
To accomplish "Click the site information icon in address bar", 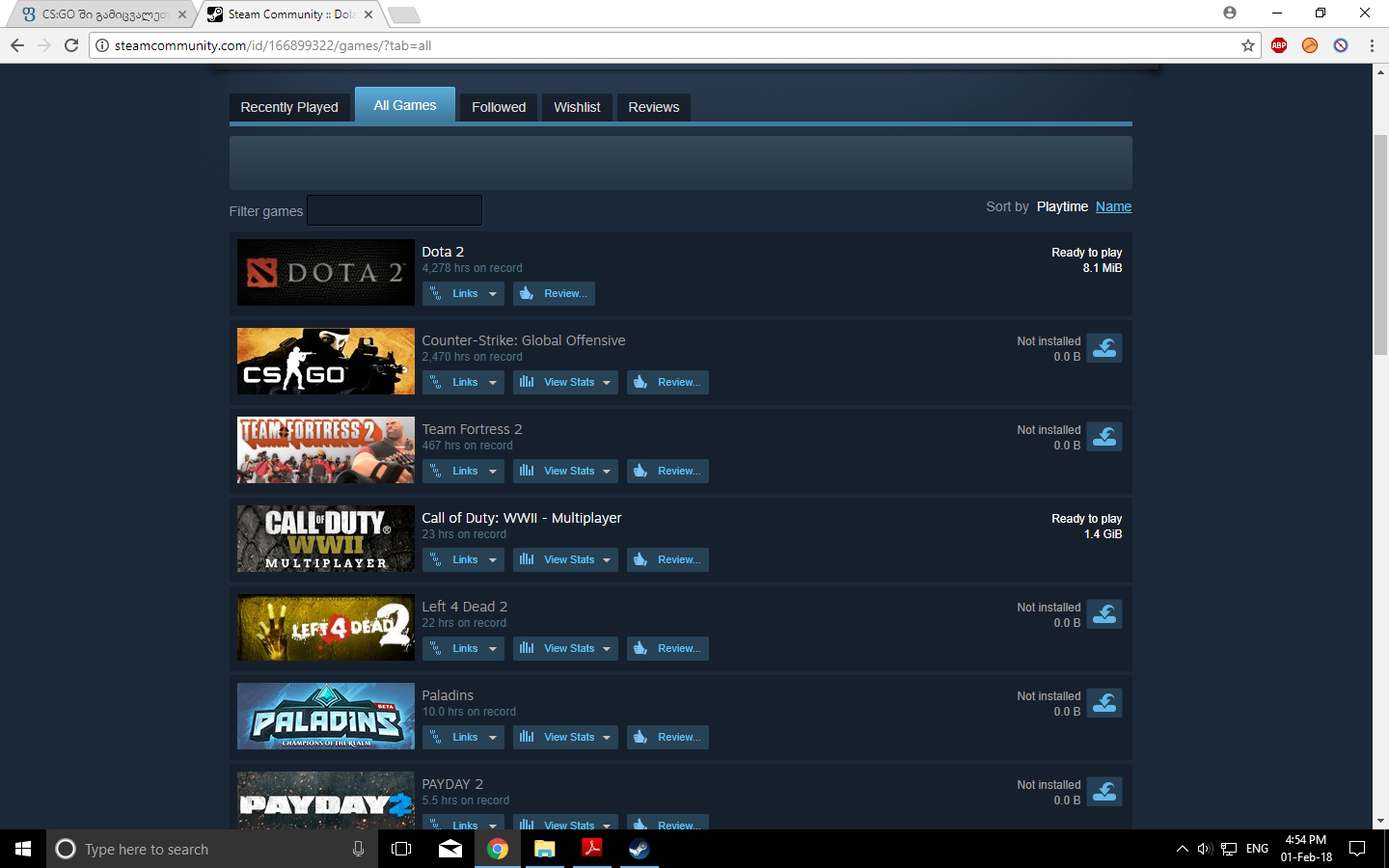I will (102, 45).
